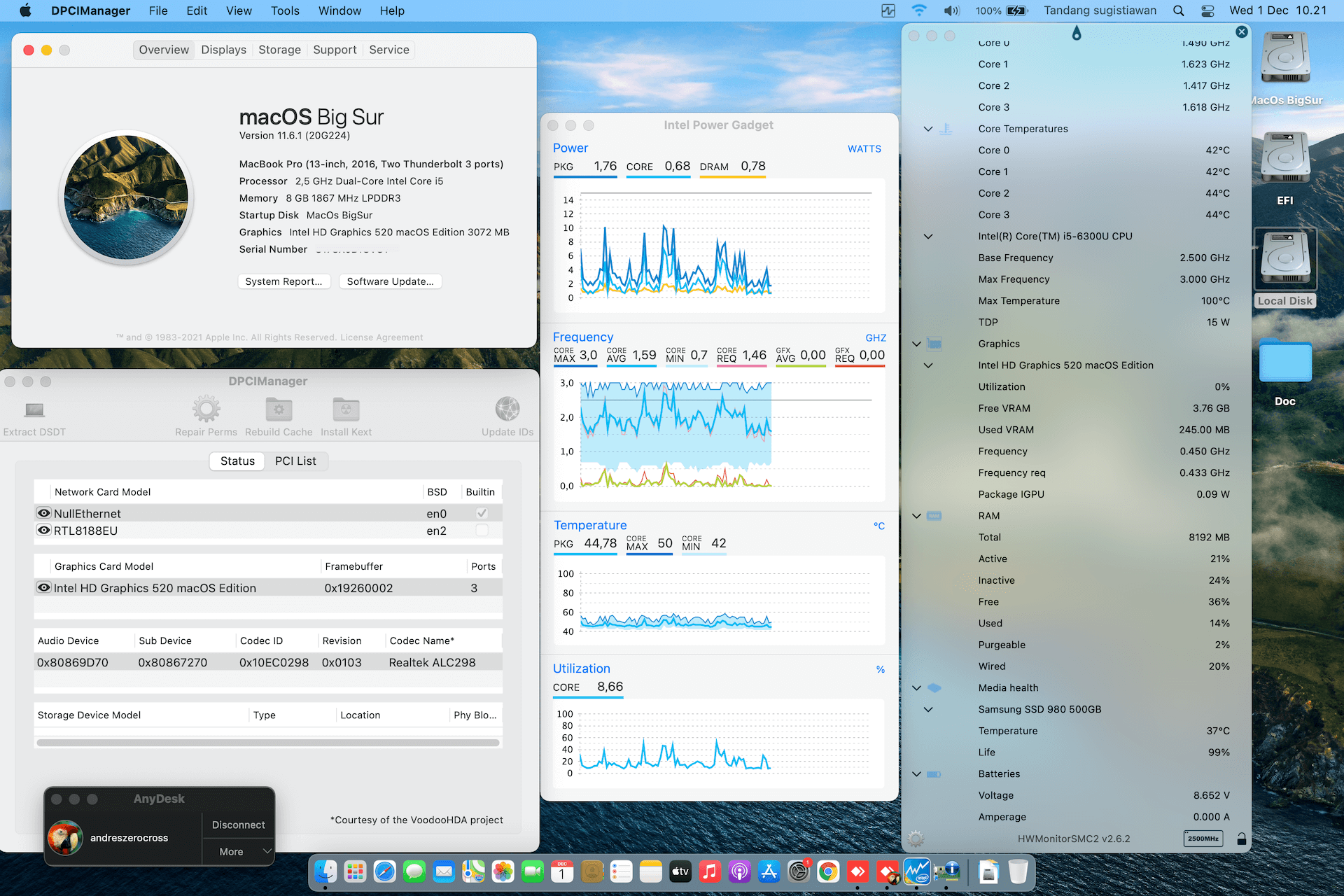1344x896 pixels.
Task: Open HWMonitorSMC2 settings gear icon
Action: [x=916, y=839]
